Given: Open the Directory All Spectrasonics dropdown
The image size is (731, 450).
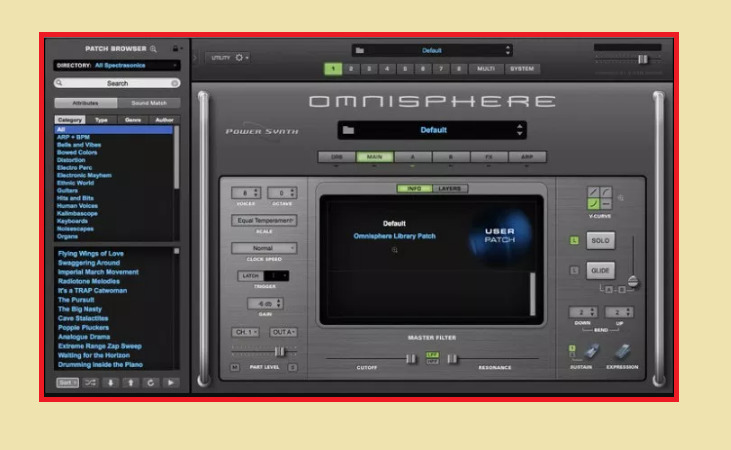Looking at the screenshot, I should pyautogui.click(x=117, y=65).
